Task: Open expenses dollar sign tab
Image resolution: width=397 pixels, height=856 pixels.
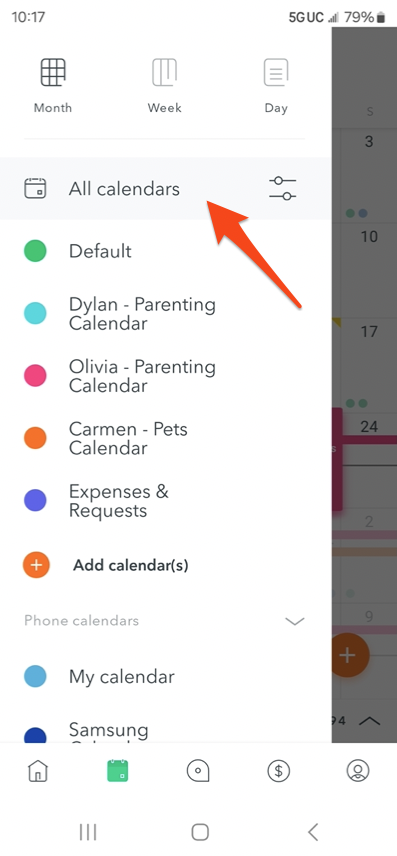Action: [x=279, y=771]
